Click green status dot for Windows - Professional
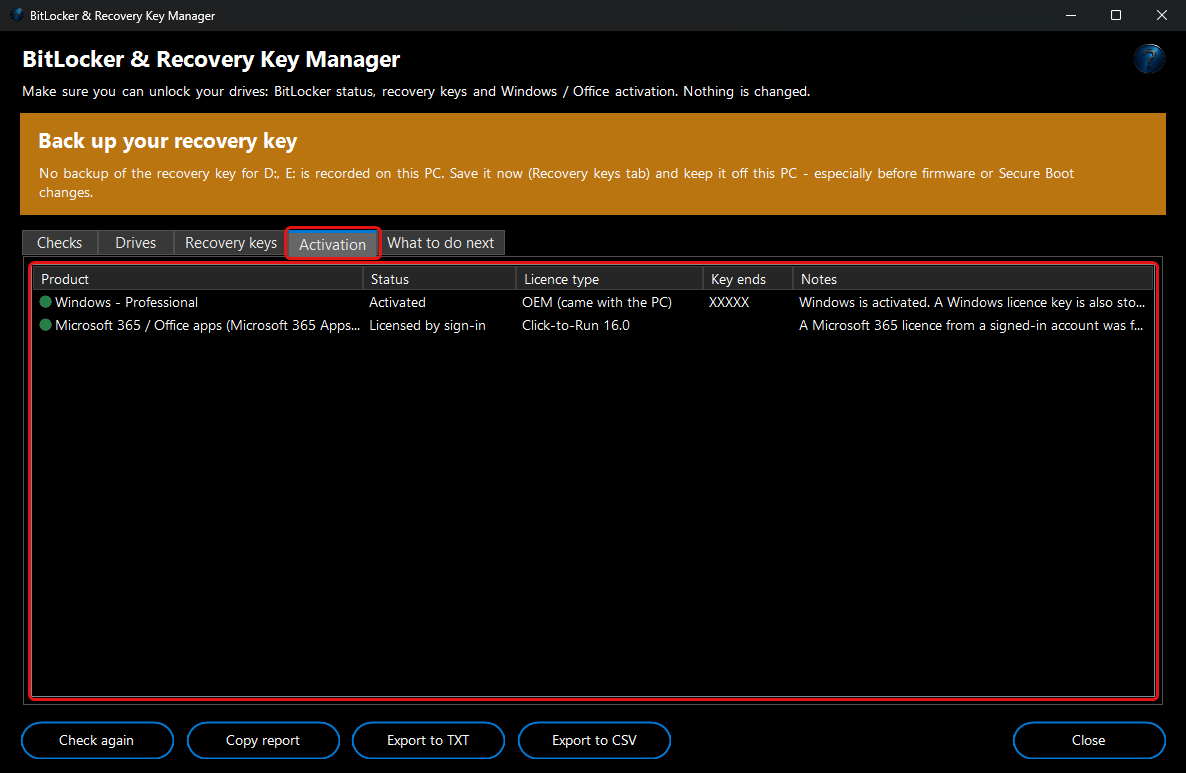The width and height of the screenshot is (1186, 773). click(45, 302)
